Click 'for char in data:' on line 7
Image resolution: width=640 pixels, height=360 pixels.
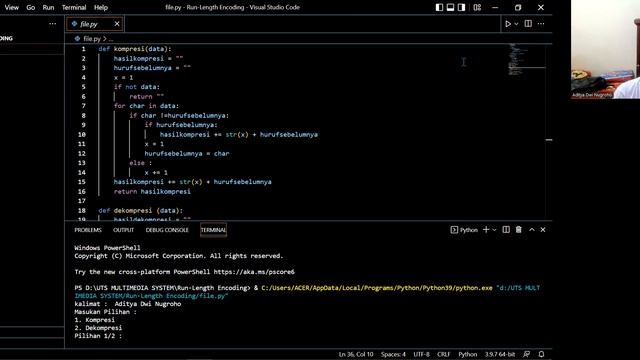(146, 106)
